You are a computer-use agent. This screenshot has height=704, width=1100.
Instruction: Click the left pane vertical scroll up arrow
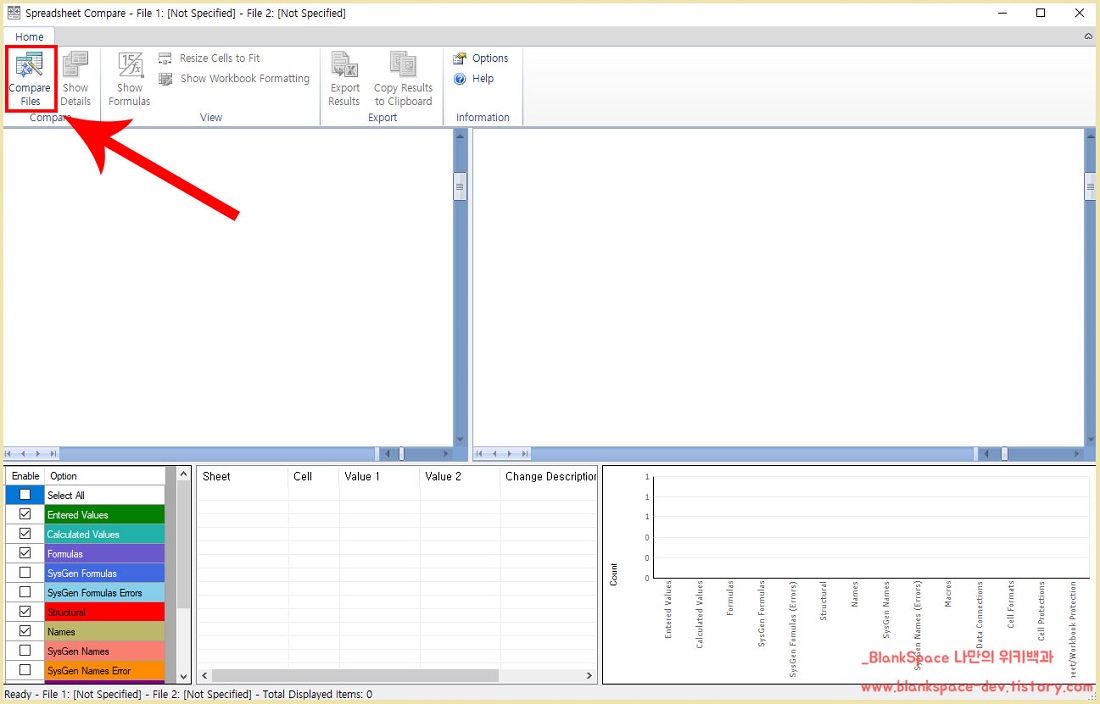point(460,135)
